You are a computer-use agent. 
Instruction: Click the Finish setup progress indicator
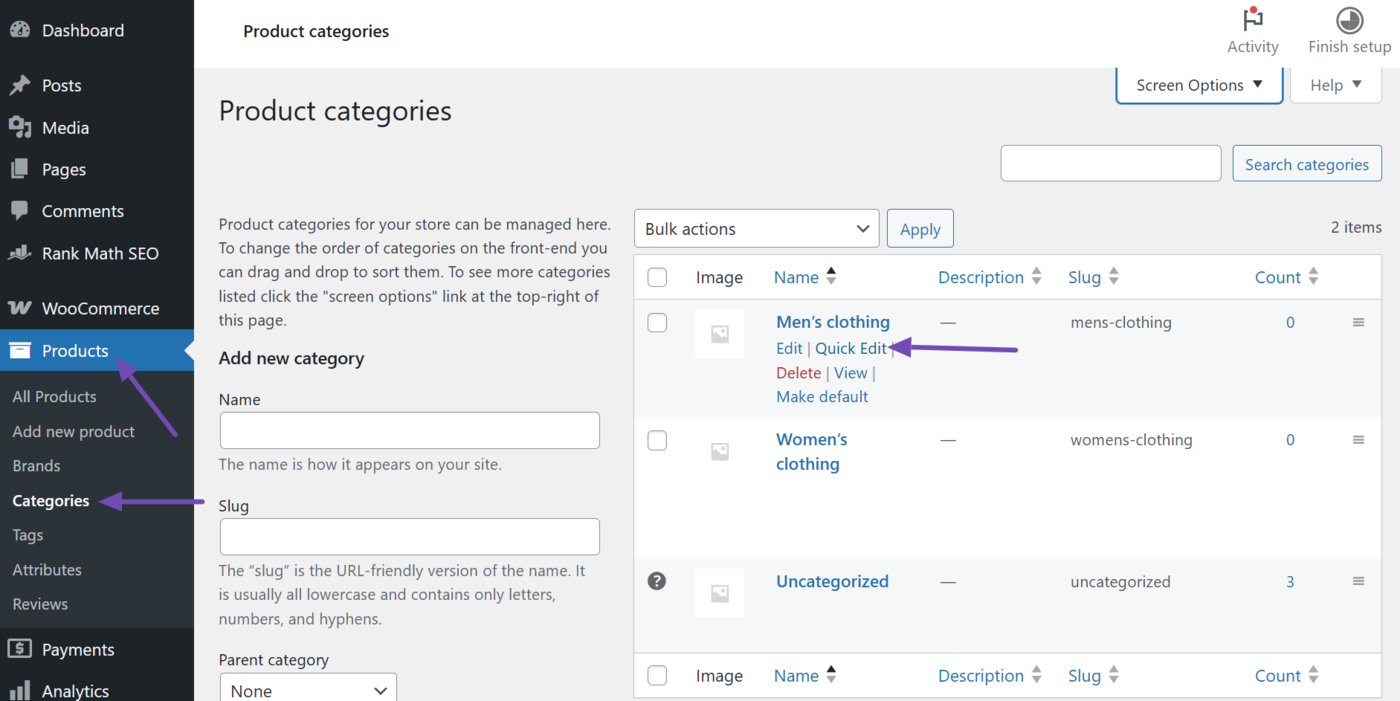point(1349,19)
